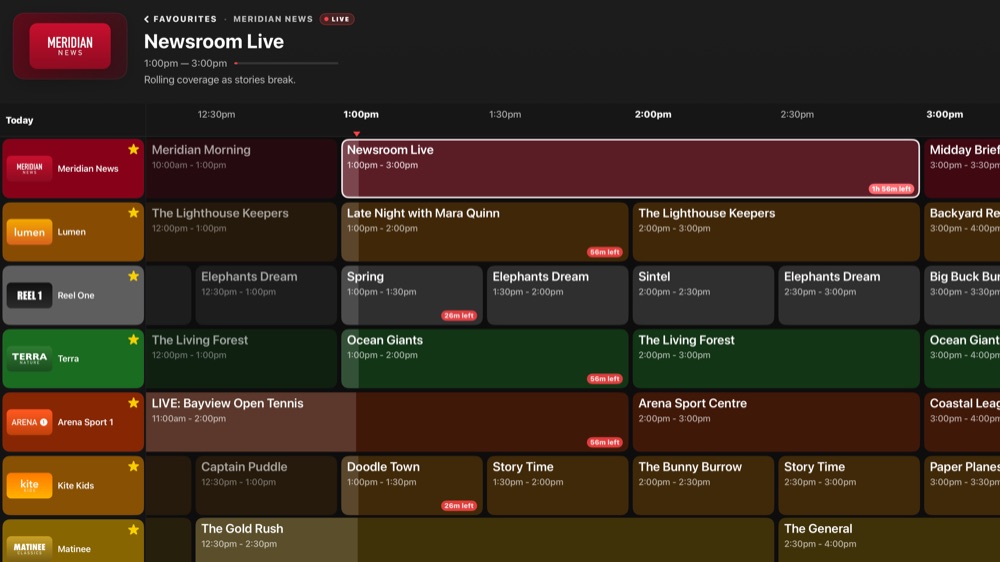Go back to Favourites

coord(180,19)
